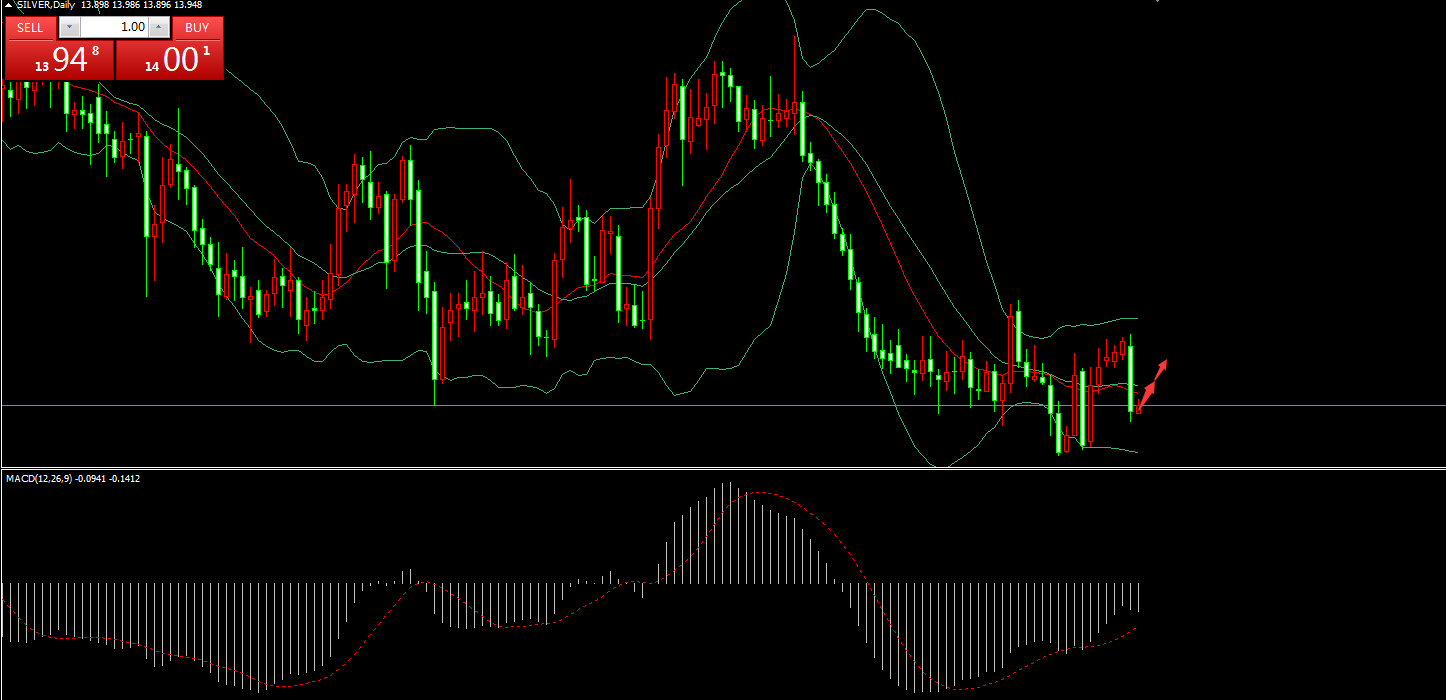Image resolution: width=1446 pixels, height=700 pixels.
Task: Decrease the lot volume with the down arrow
Action: click(69, 27)
